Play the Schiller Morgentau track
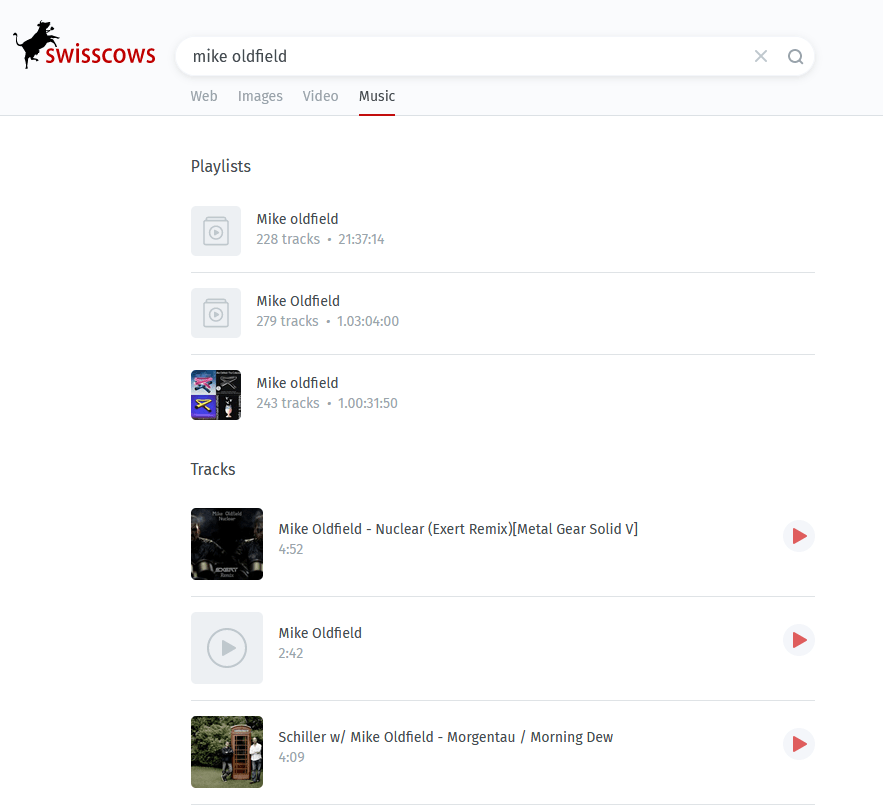This screenshot has height=812, width=883. pyautogui.click(x=799, y=744)
